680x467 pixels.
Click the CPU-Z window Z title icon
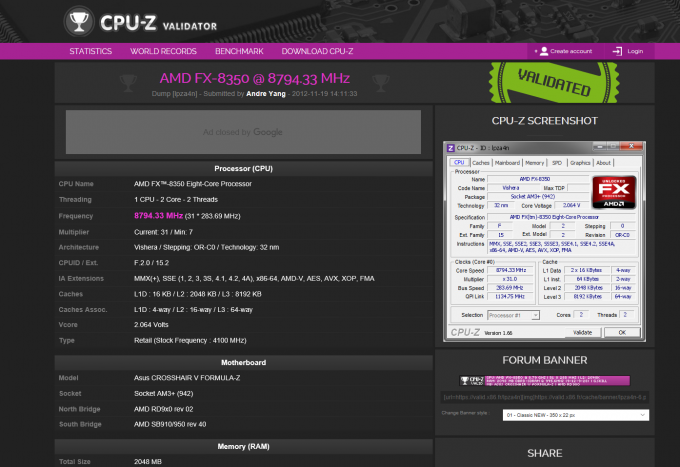click(x=451, y=148)
